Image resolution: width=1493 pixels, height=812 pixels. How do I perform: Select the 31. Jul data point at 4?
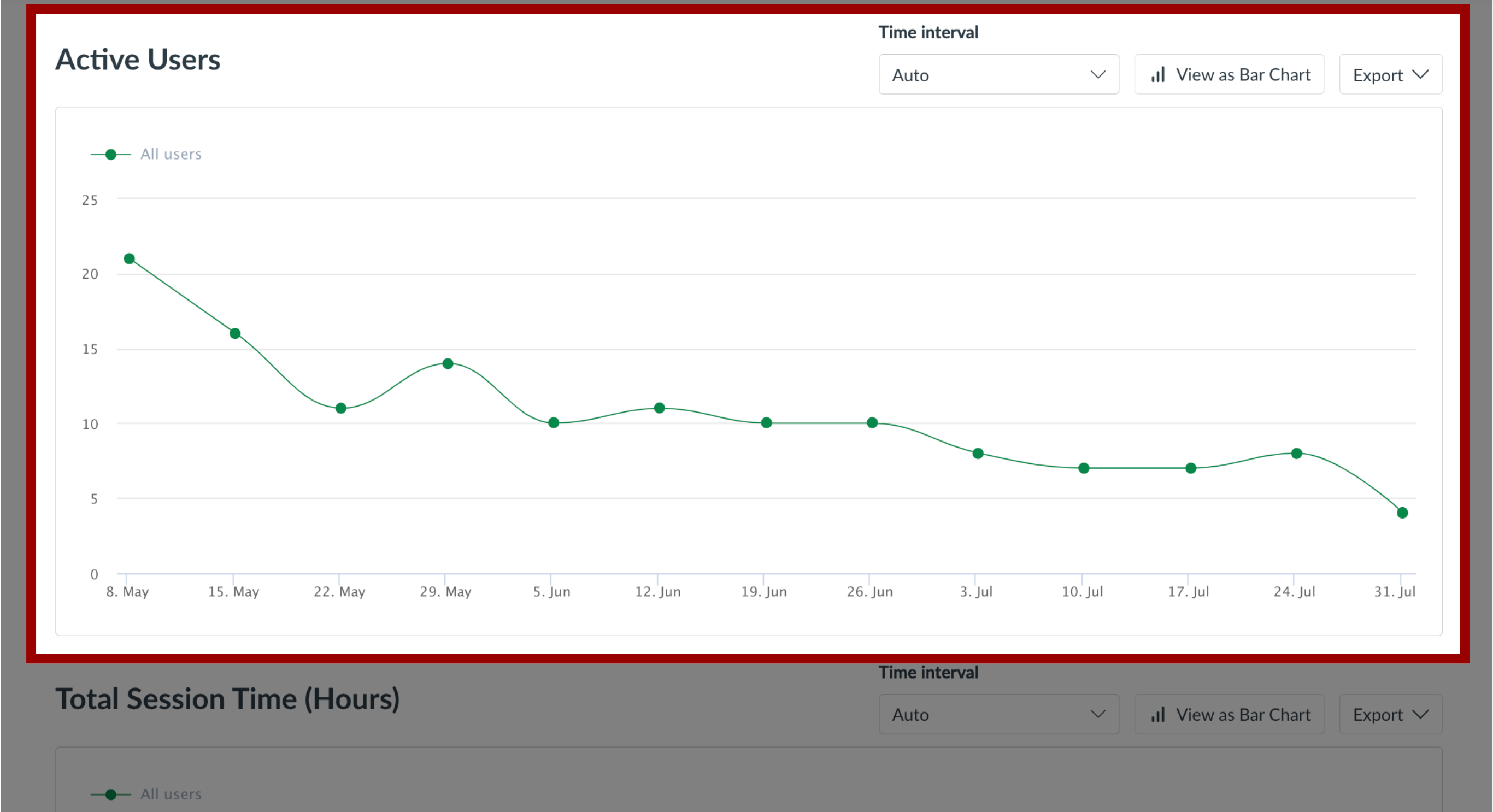tap(1402, 513)
